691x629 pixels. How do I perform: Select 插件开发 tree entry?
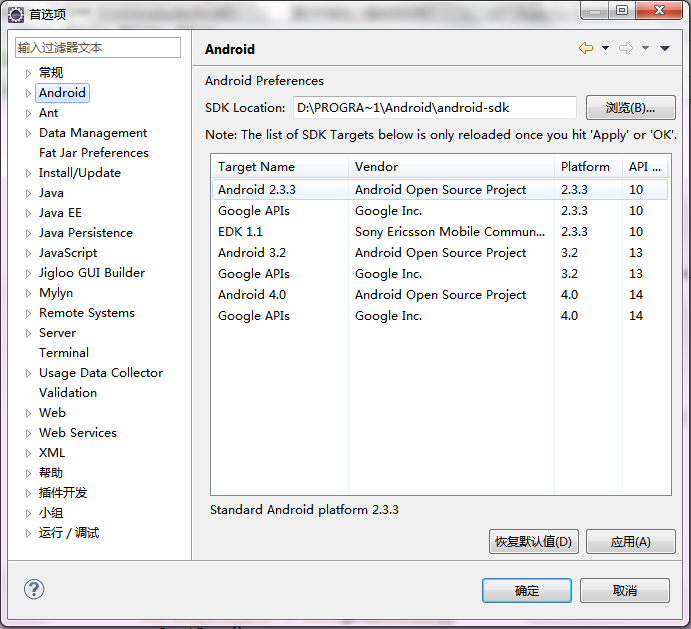click(x=63, y=493)
